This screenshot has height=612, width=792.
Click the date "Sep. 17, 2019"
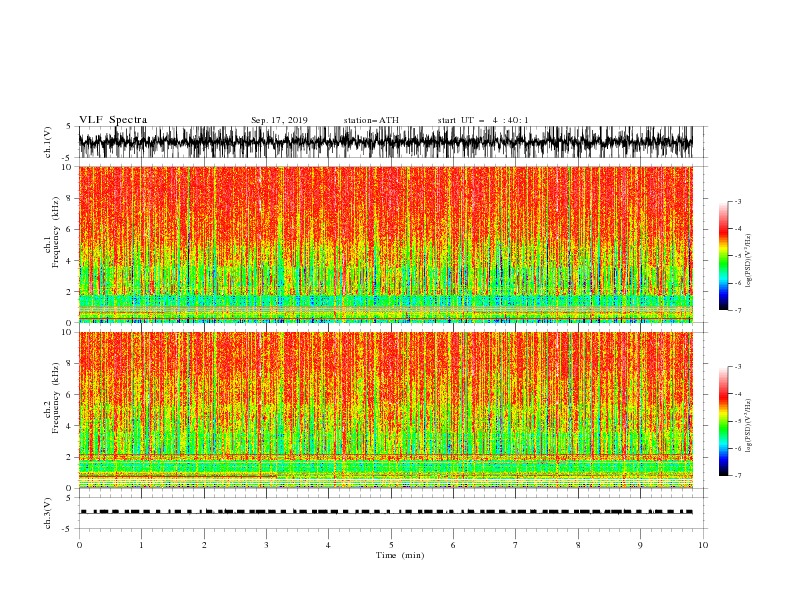279,120
